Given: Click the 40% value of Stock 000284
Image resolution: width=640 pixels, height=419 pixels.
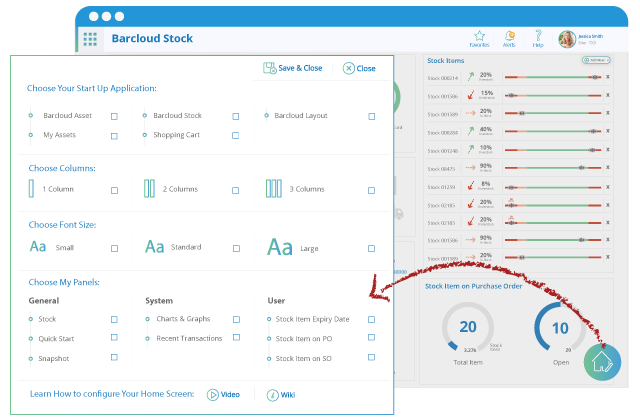Looking at the screenshot, I should [486, 129].
